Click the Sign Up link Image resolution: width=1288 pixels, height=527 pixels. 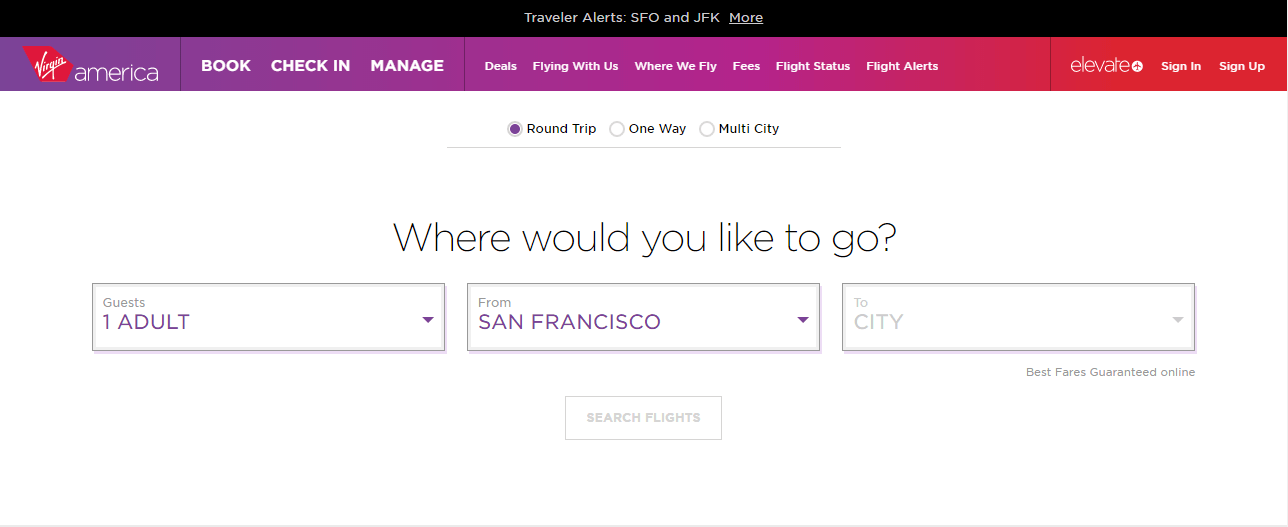coord(1242,66)
